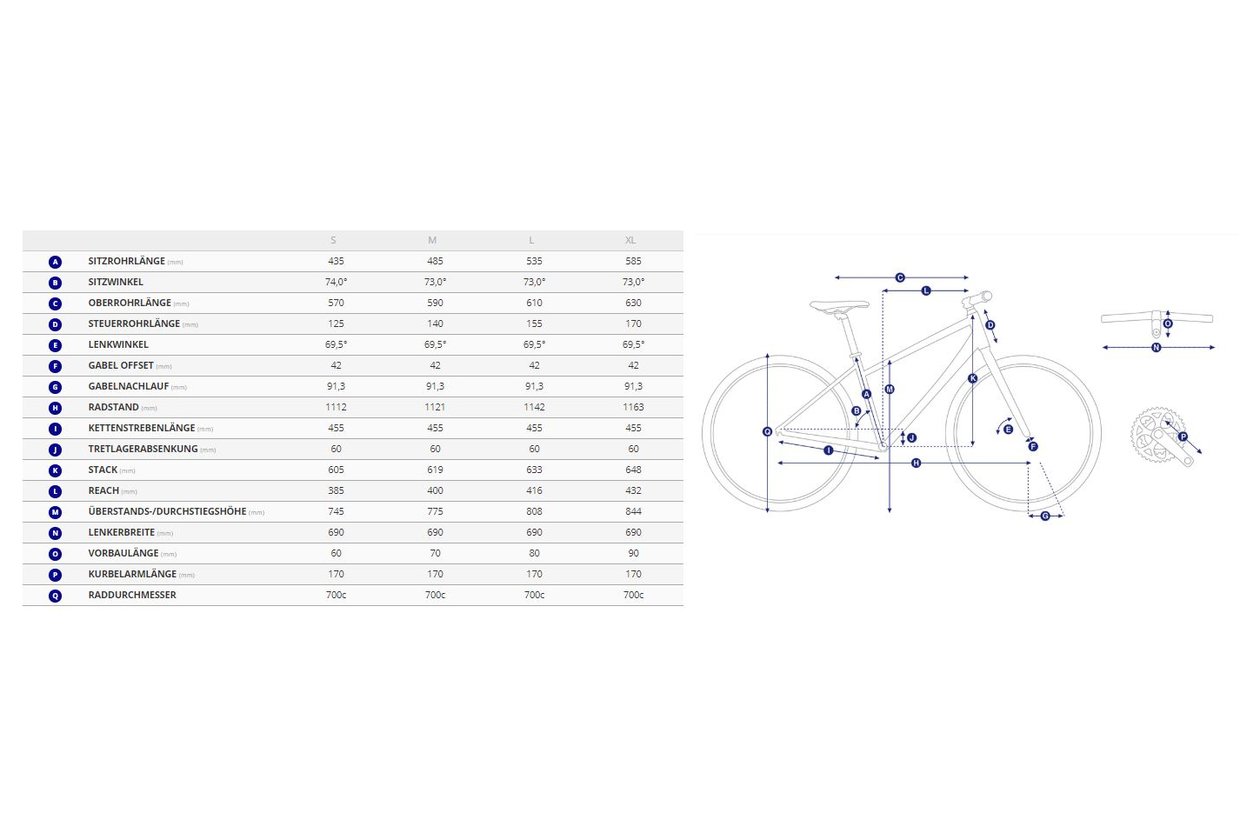Click the bicycle geometry diagram rear wheel
The image size is (1260, 840).
pos(780,432)
